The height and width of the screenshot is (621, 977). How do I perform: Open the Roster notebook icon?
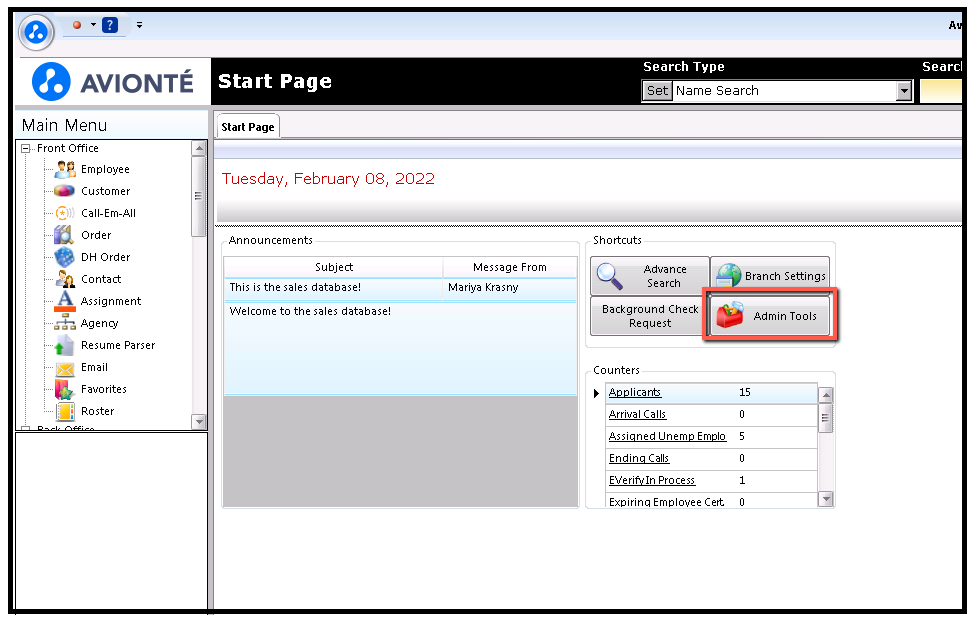coord(65,411)
